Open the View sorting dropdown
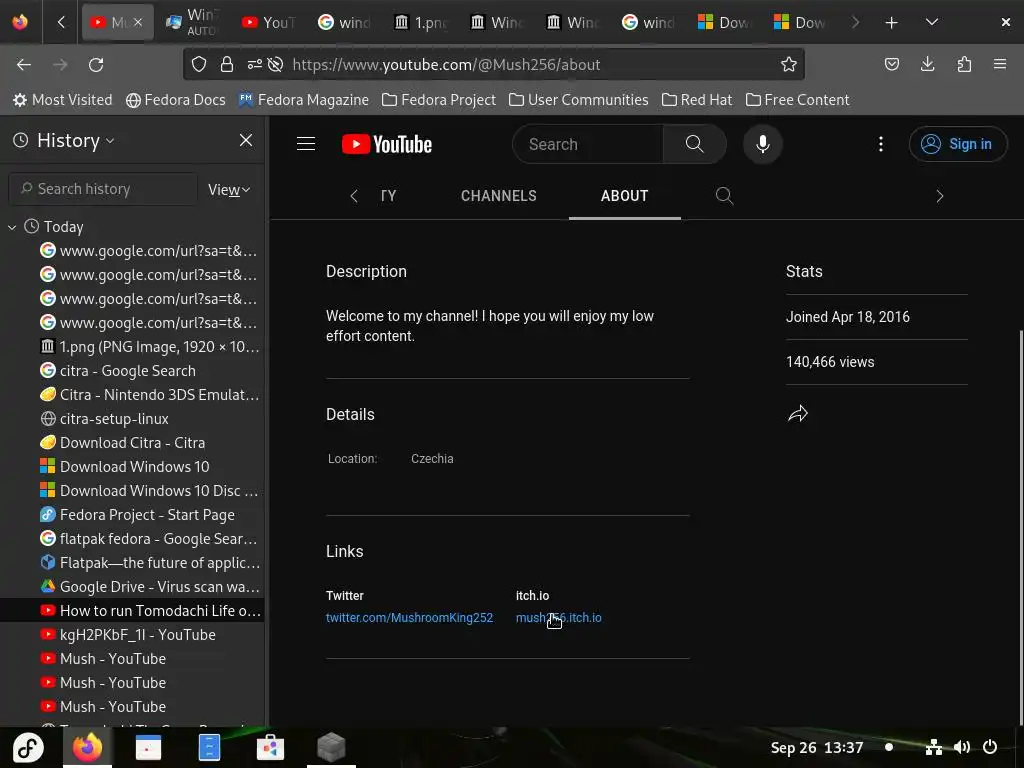This screenshot has height=768, width=1024. tap(229, 190)
